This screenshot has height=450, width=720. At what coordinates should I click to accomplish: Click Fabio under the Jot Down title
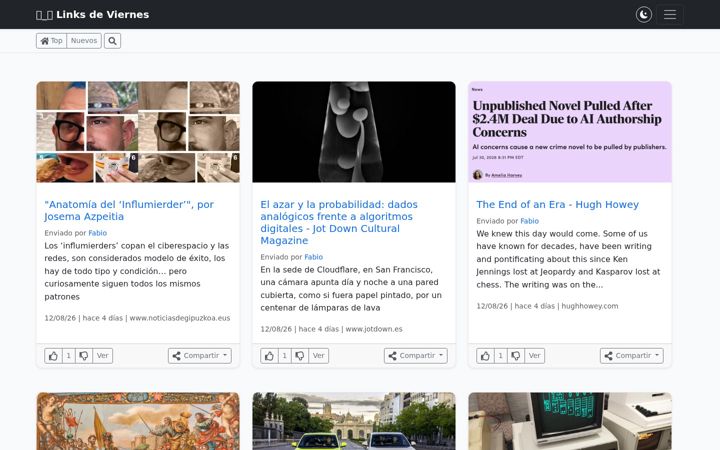pos(314,257)
